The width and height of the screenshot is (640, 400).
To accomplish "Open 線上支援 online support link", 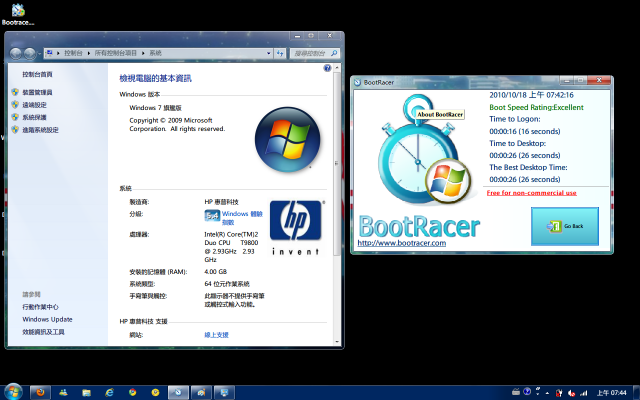I will pos(216,335).
